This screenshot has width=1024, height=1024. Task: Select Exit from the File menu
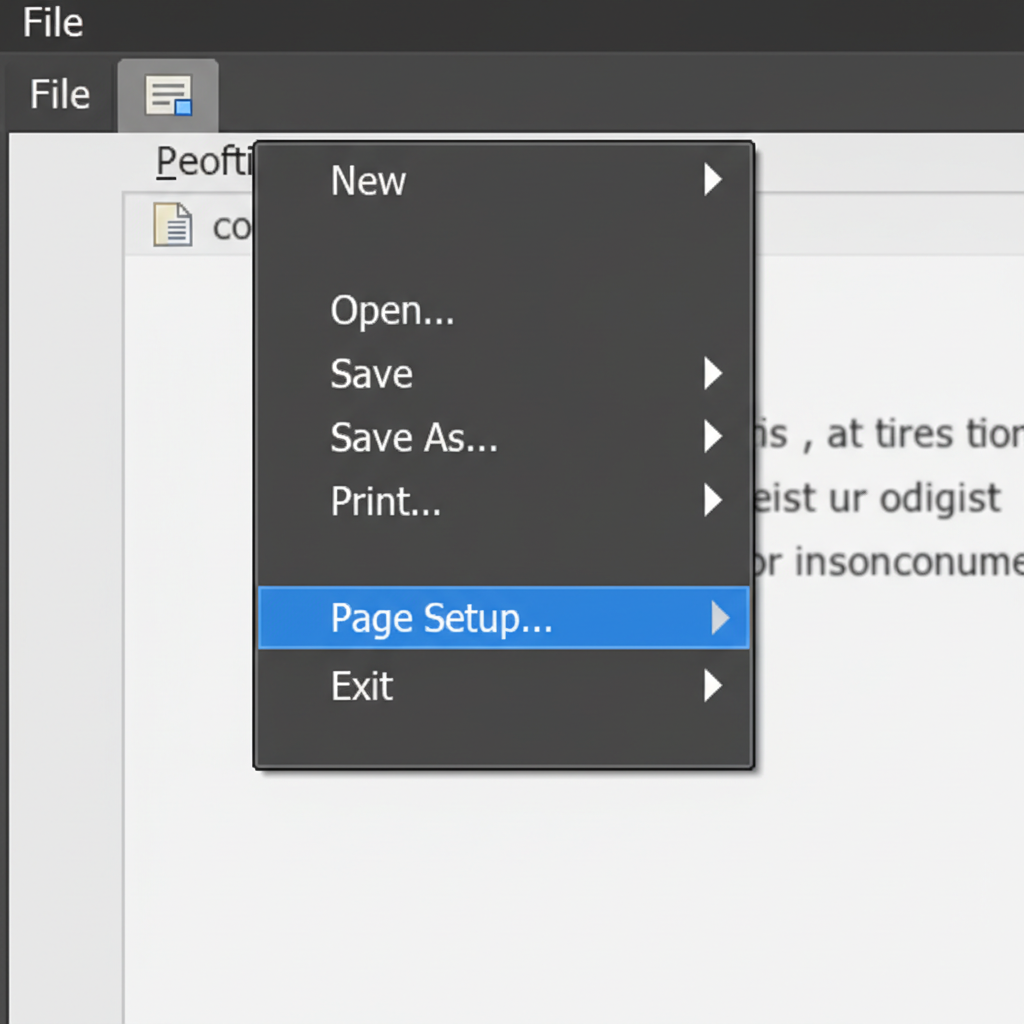point(361,686)
